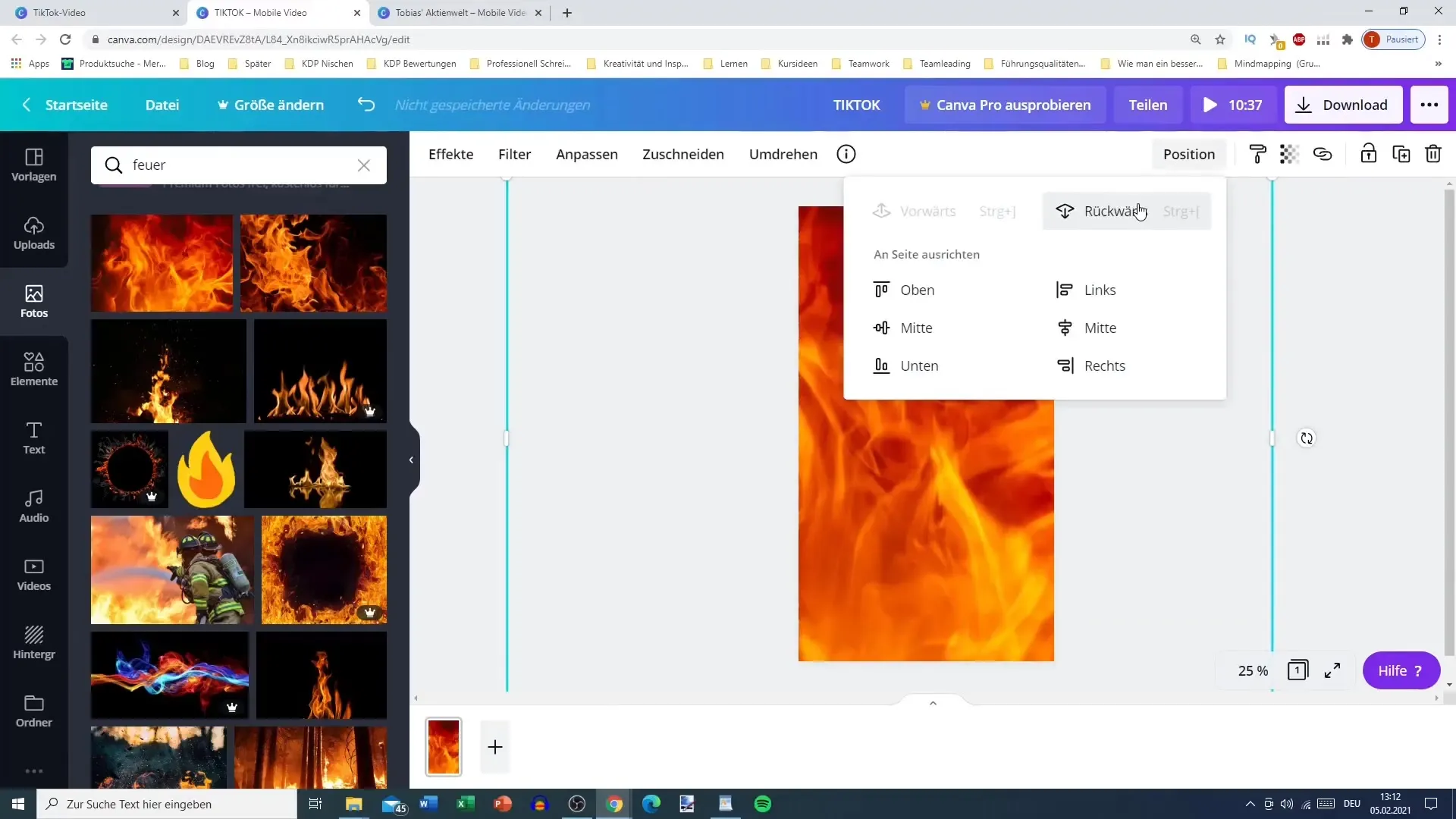
Task: Undo the last change with the undo arrow
Action: 366,105
